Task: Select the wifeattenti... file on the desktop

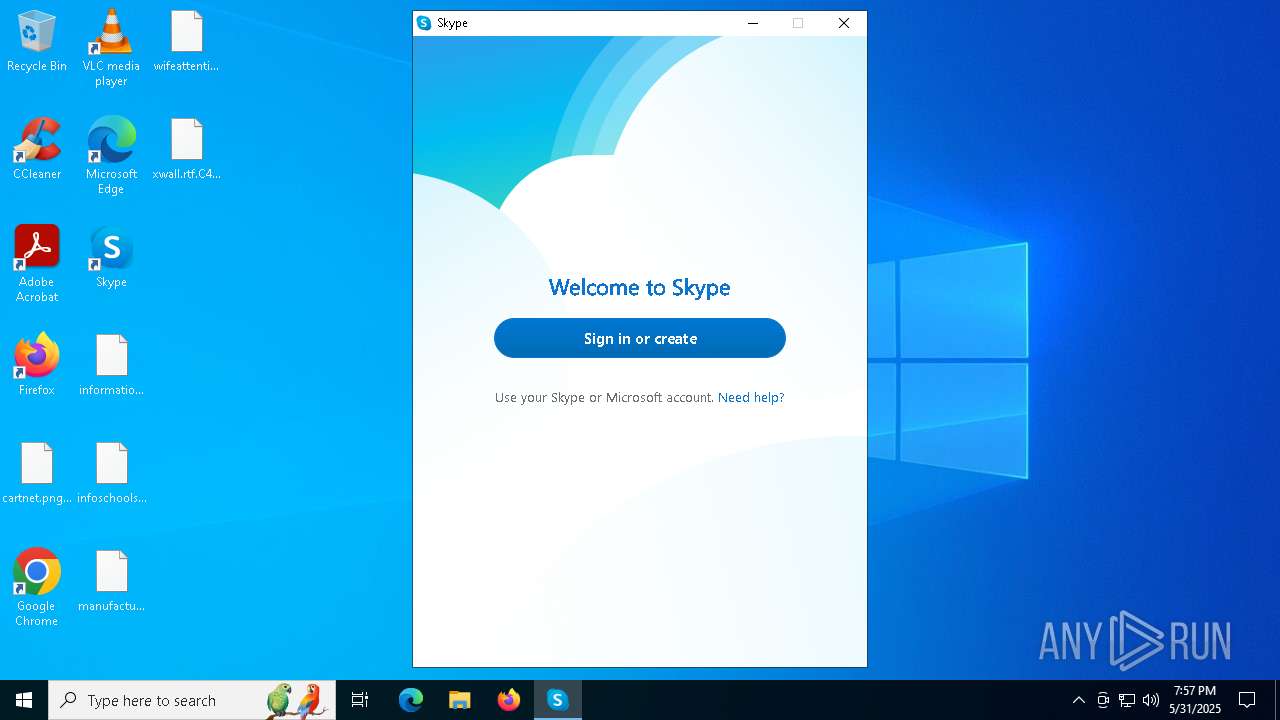Action: 186,42
